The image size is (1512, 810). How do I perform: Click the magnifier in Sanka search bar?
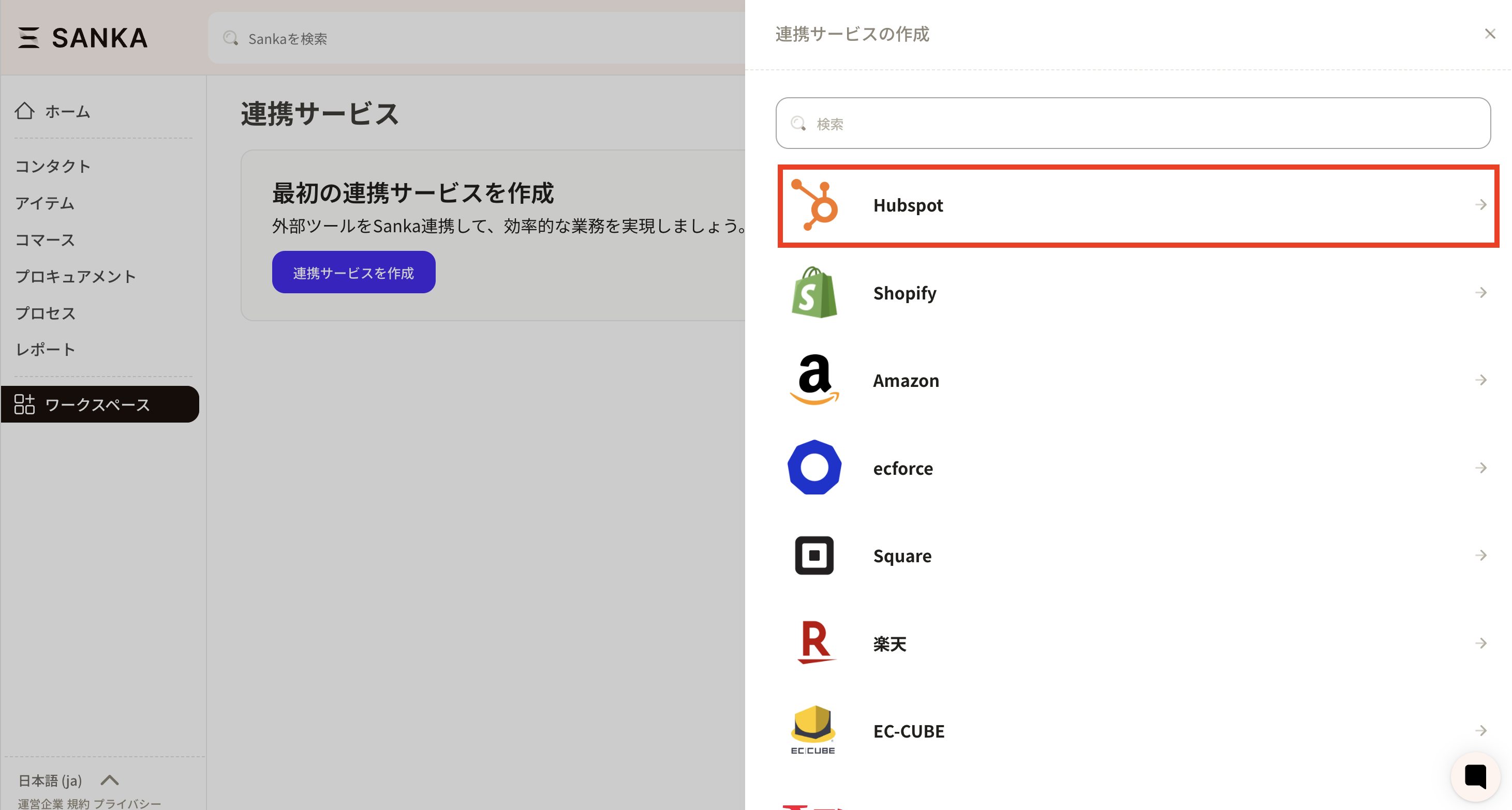pos(231,38)
